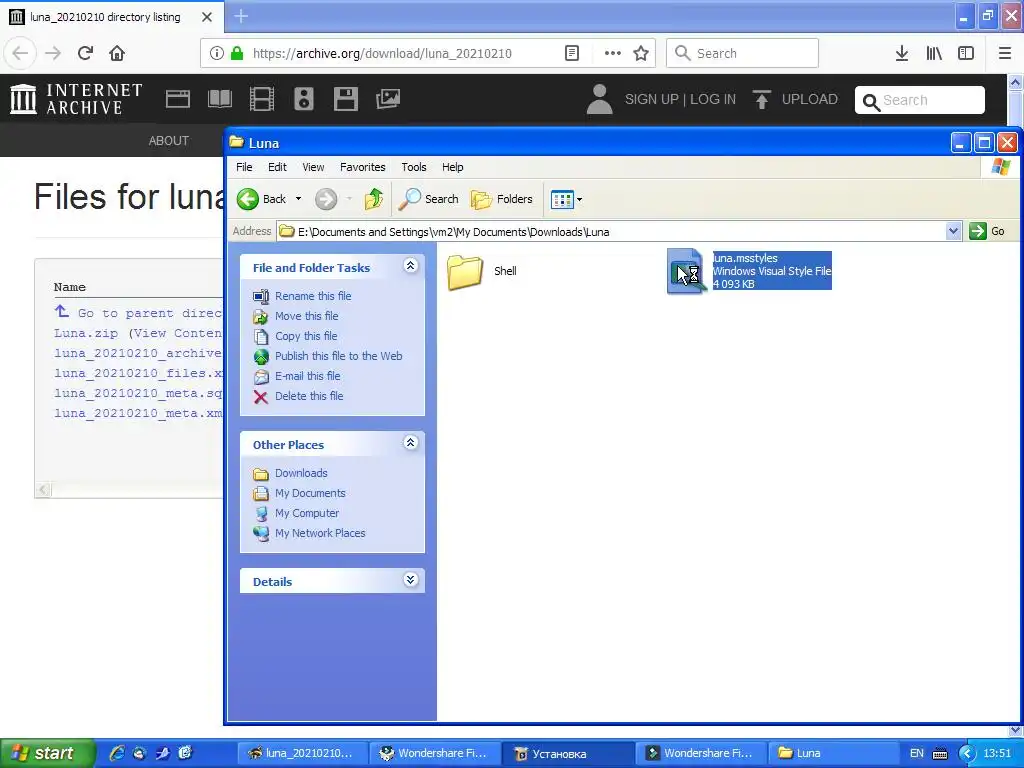Click the UPLOAD link
This screenshot has width=1024, height=768.
point(795,99)
